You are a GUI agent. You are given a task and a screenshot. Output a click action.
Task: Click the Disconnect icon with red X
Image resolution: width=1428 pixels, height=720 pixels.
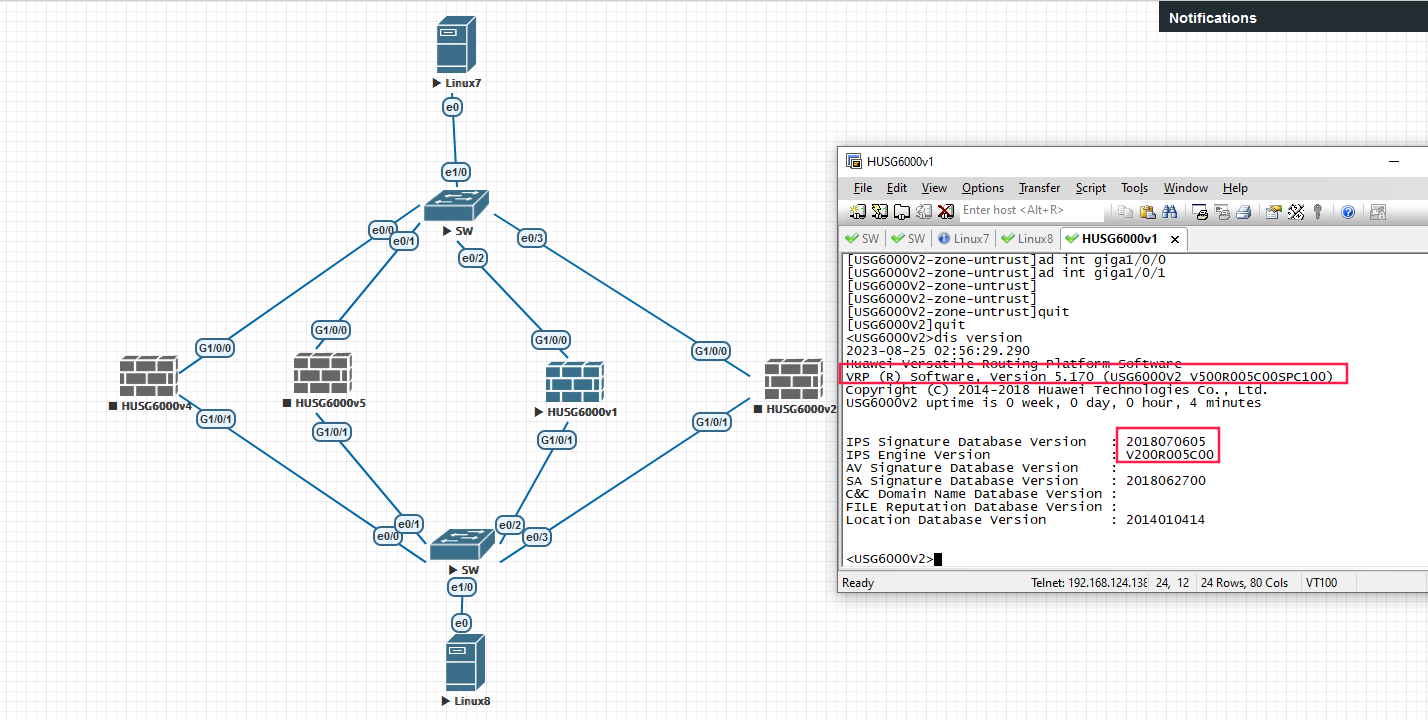[945, 211]
